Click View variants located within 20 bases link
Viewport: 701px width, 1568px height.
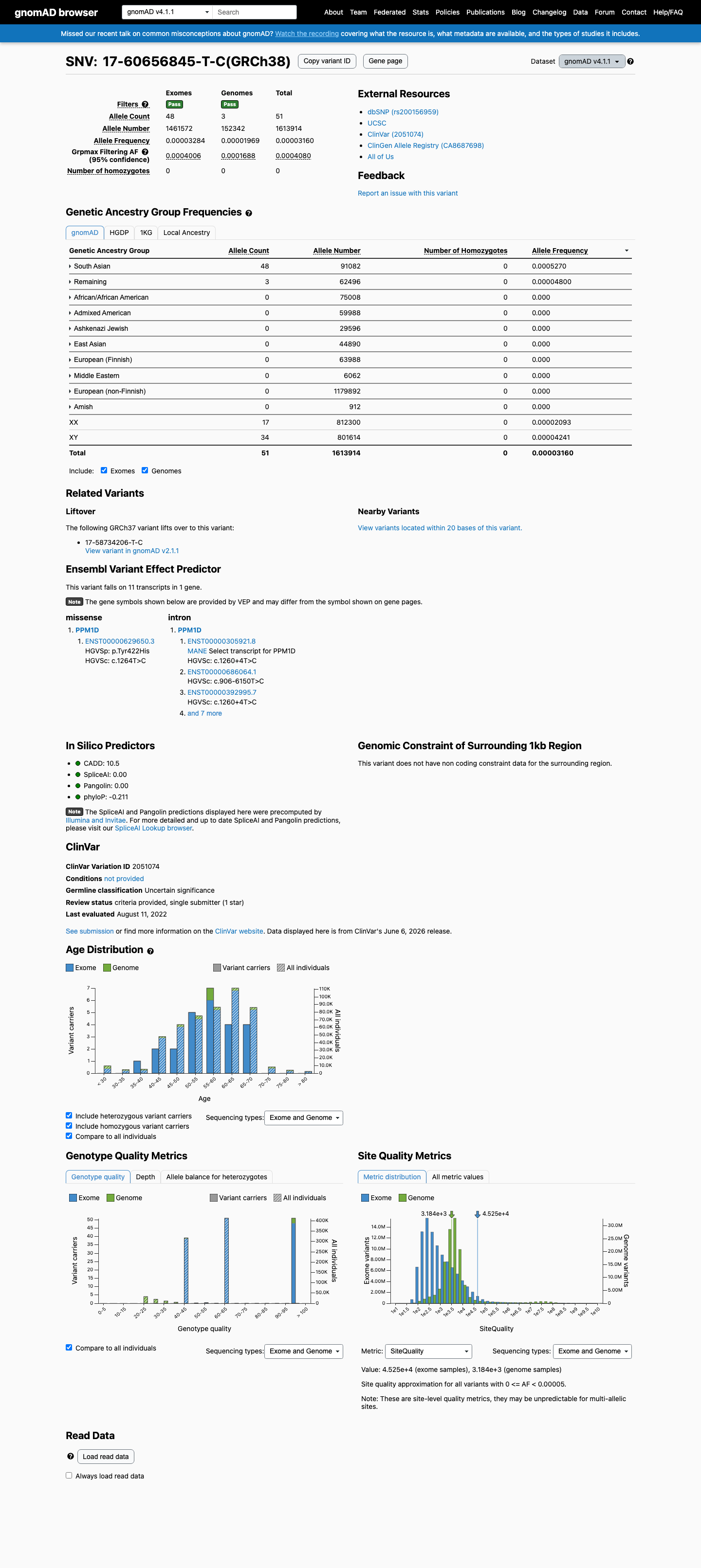pyautogui.click(x=440, y=528)
